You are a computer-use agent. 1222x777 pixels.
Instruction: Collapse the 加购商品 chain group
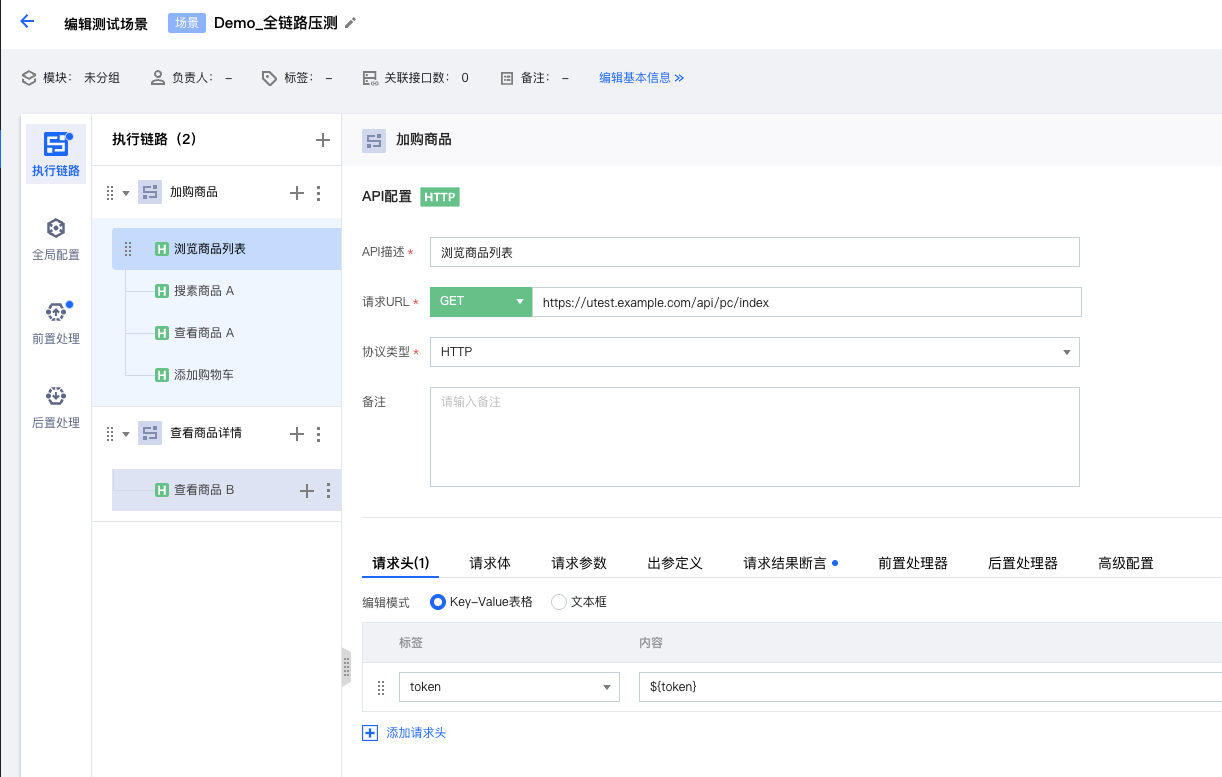point(126,193)
